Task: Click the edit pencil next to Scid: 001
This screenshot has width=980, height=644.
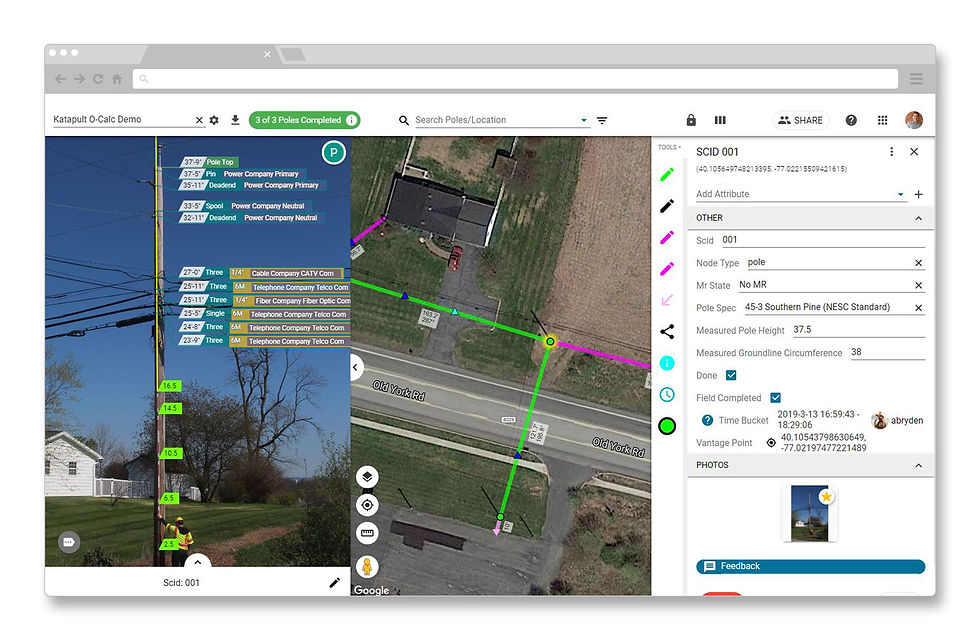Action: click(x=334, y=583)
